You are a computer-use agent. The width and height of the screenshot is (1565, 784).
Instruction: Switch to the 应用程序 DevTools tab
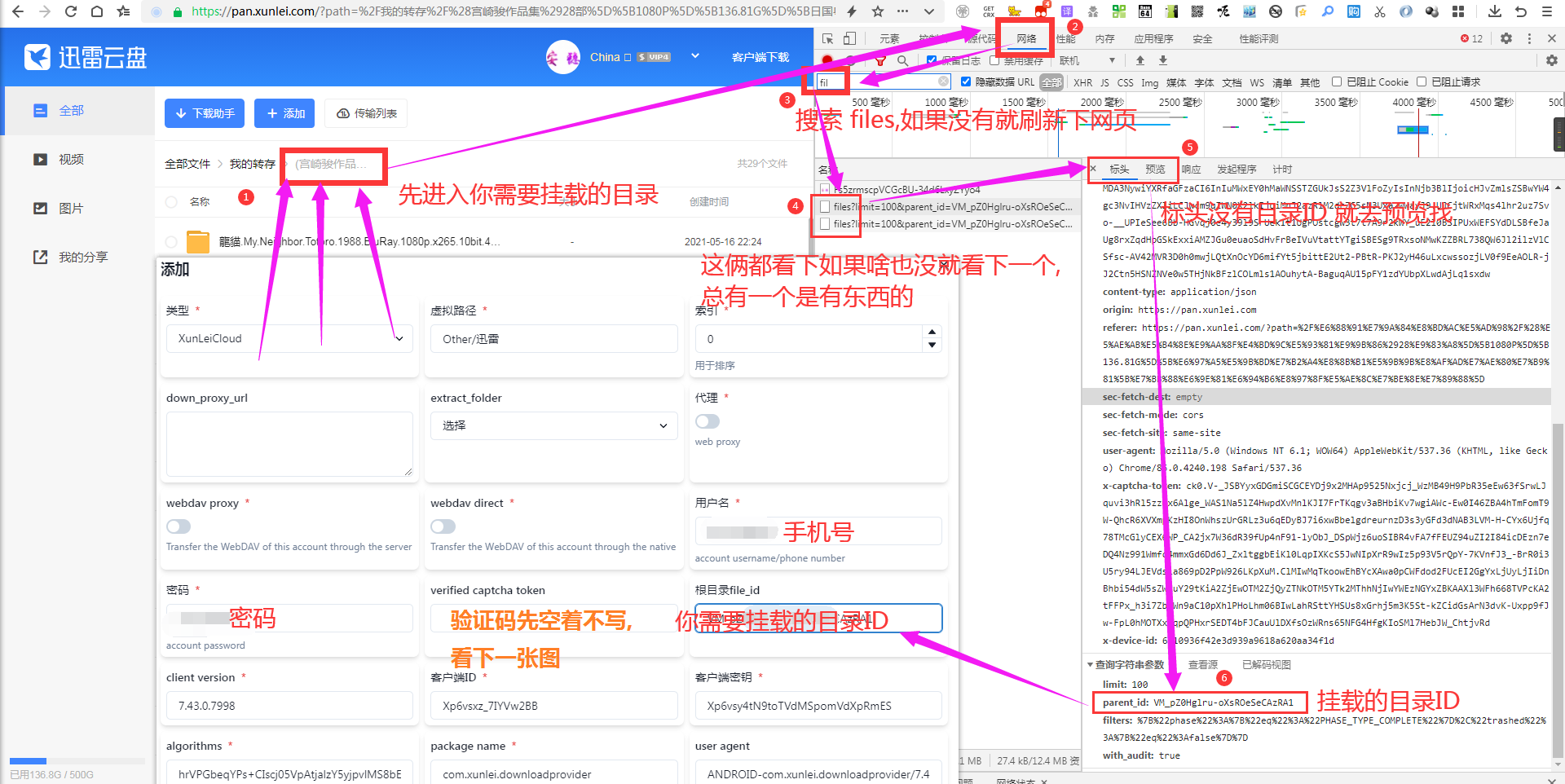[1153, 38]
